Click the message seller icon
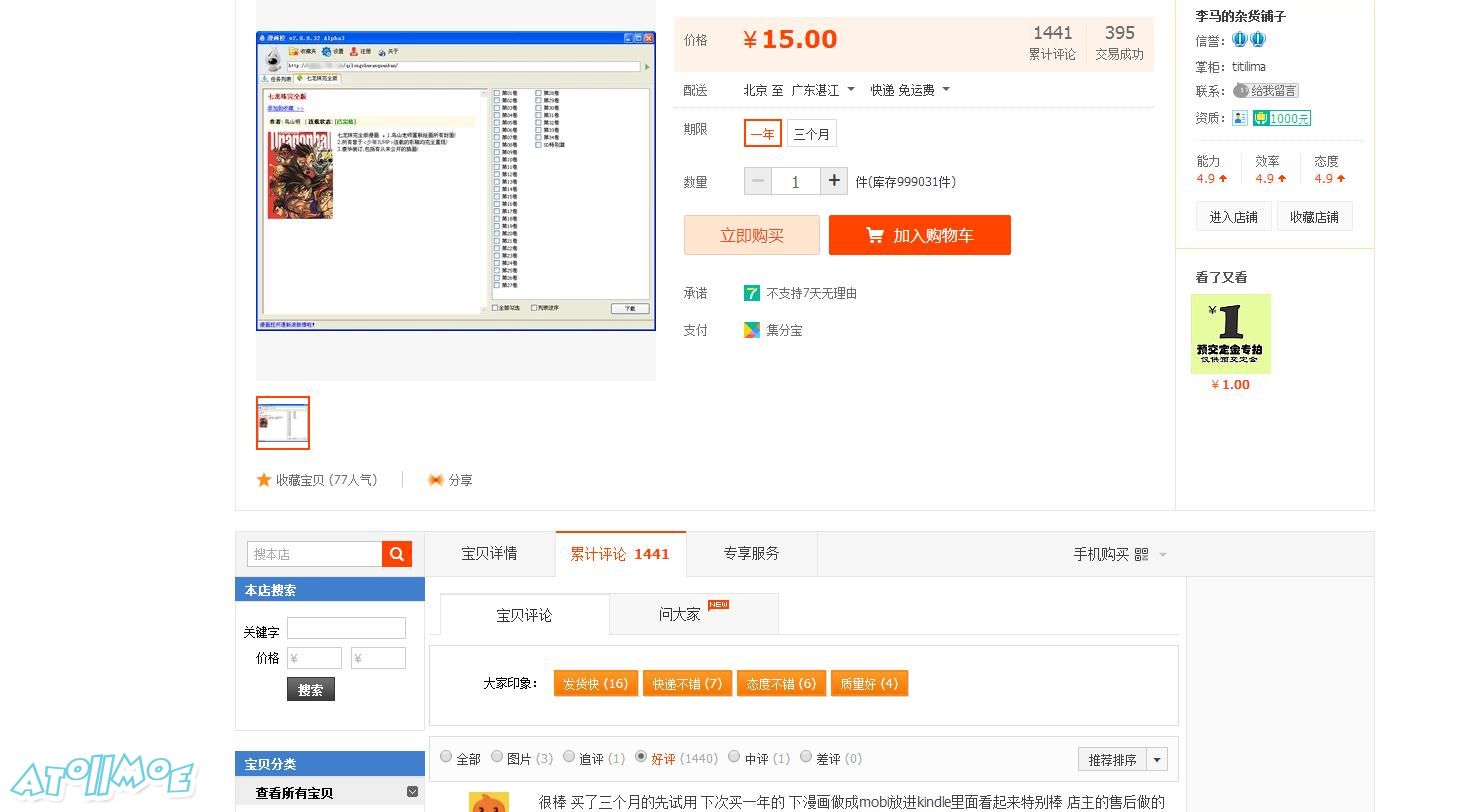 pos(1241,91)
